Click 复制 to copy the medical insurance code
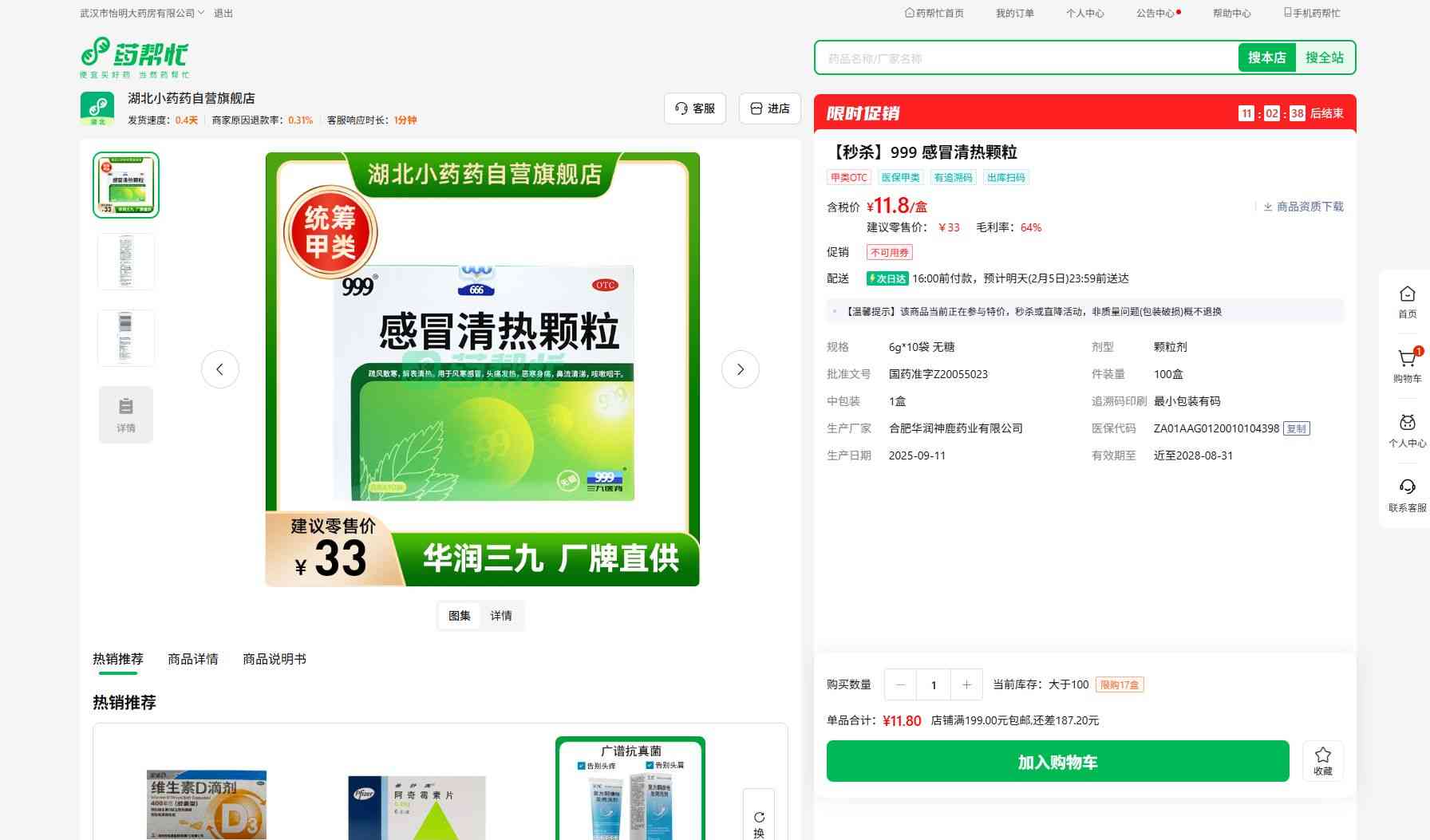 pos(1296,428)
